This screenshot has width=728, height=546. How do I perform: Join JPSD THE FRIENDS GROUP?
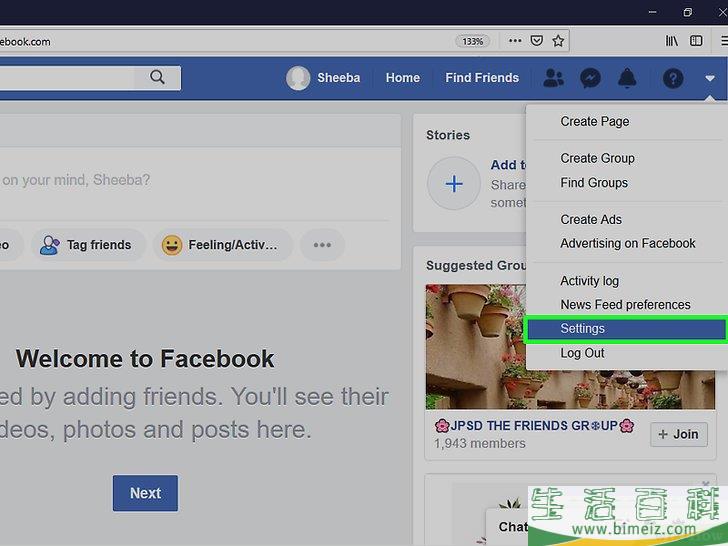[679, 435]
